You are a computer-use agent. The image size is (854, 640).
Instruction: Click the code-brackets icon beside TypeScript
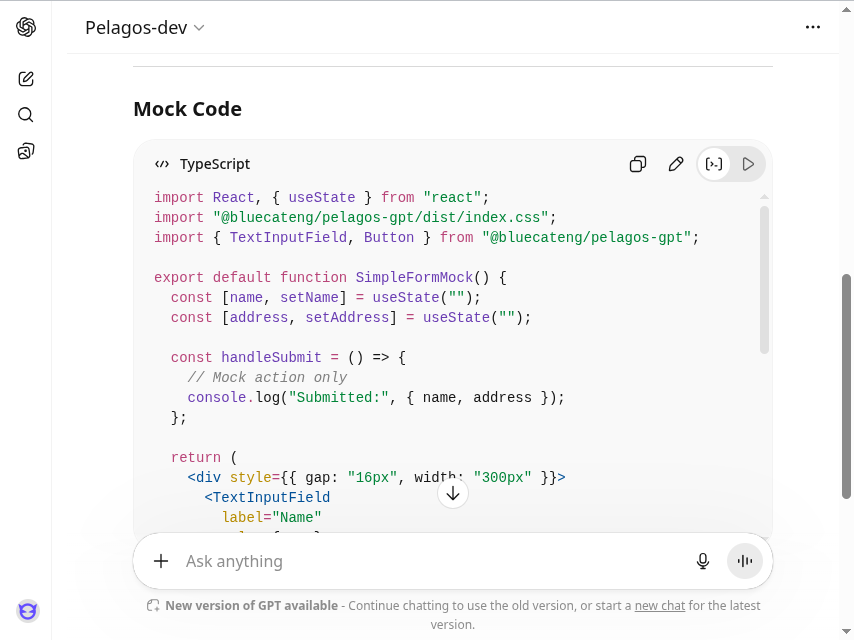(162, 164)
